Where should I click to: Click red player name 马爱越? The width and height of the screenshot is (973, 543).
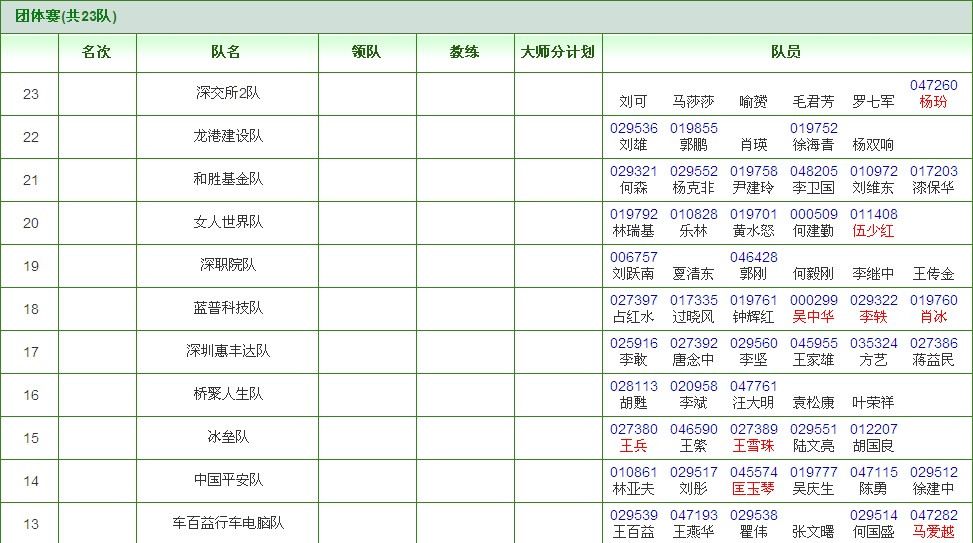coord(933,532)
